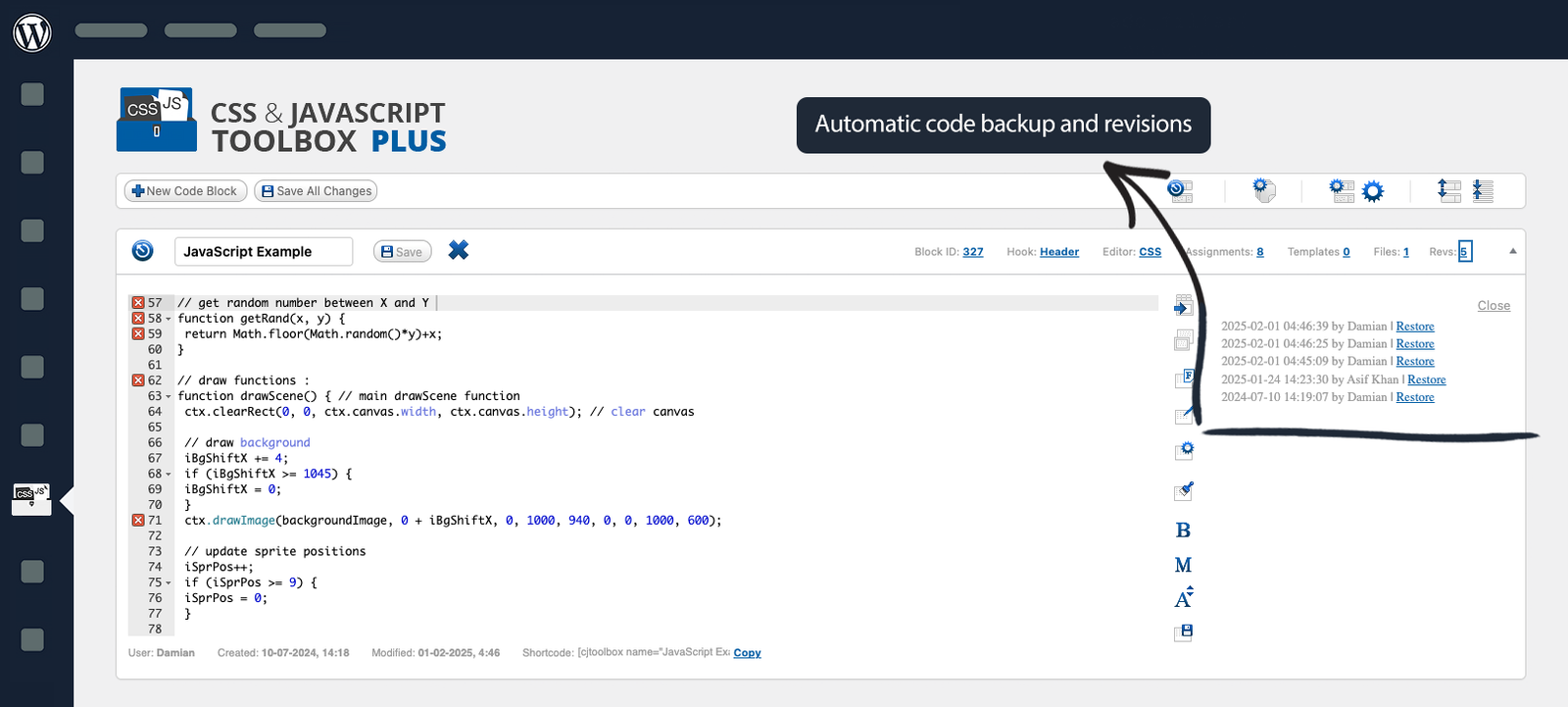This screenshot has width=1568, height=707.
Task: Click the Shortcode text in footer
Action: (x=626, y=653)
